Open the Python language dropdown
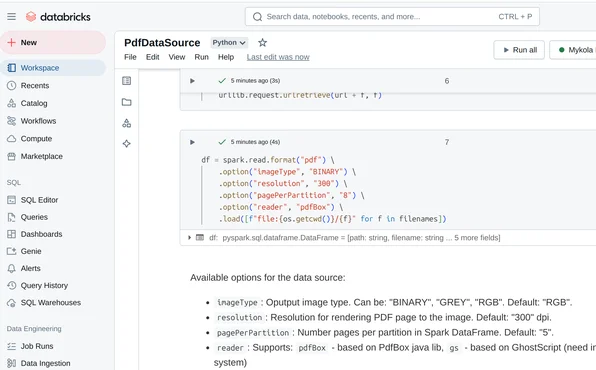The image size is (596, 370). 229,43
